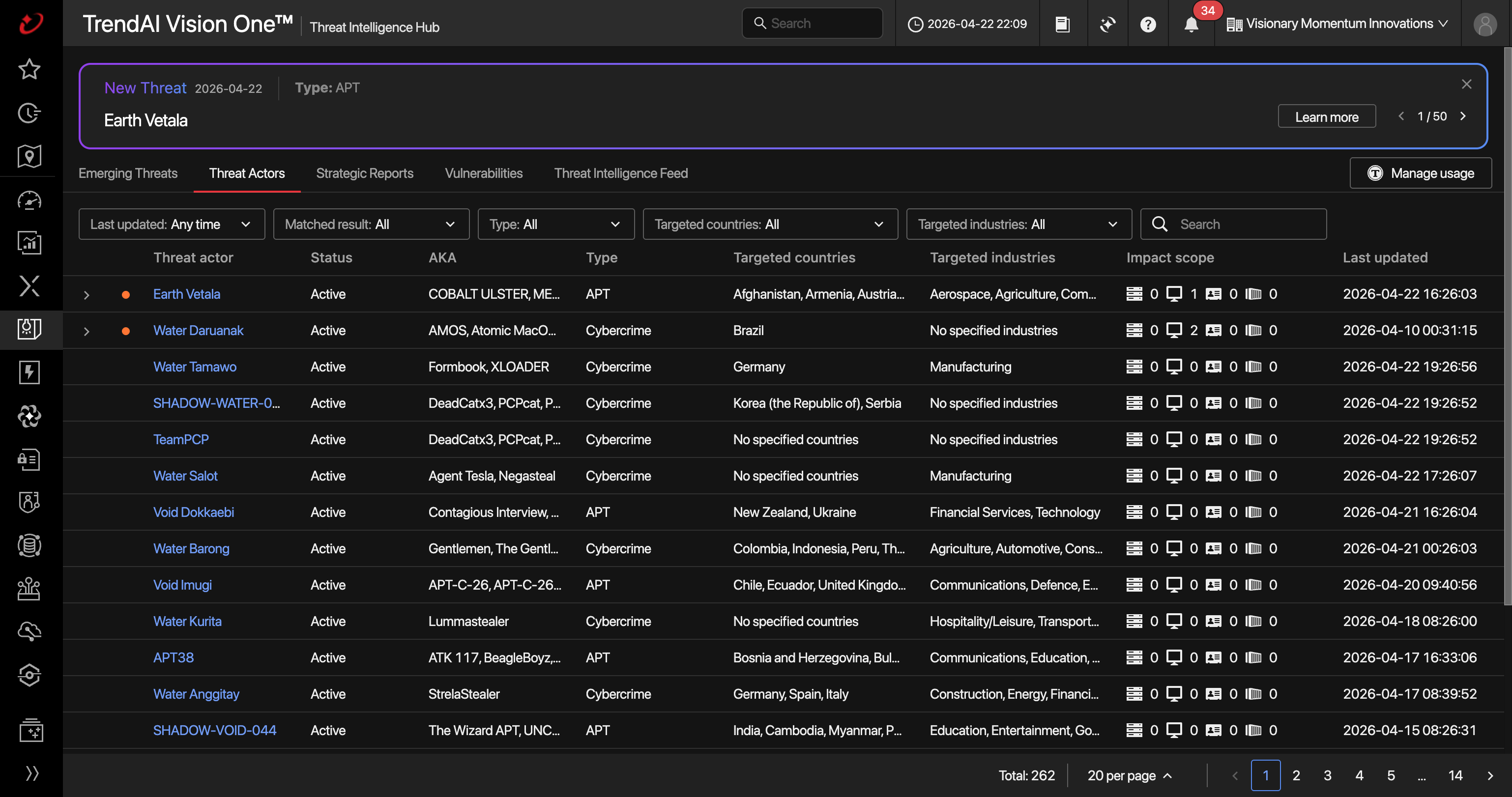This screenshot has height=797, width=1512.
Task: Switch to the Strategic Reports tab
Action: coord(365,173)
